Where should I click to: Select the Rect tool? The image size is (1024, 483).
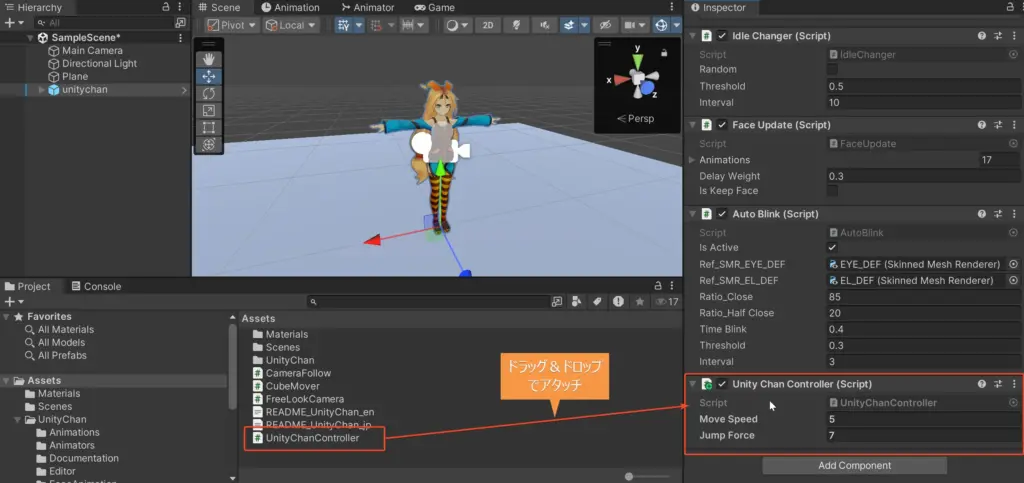point(209,128)
